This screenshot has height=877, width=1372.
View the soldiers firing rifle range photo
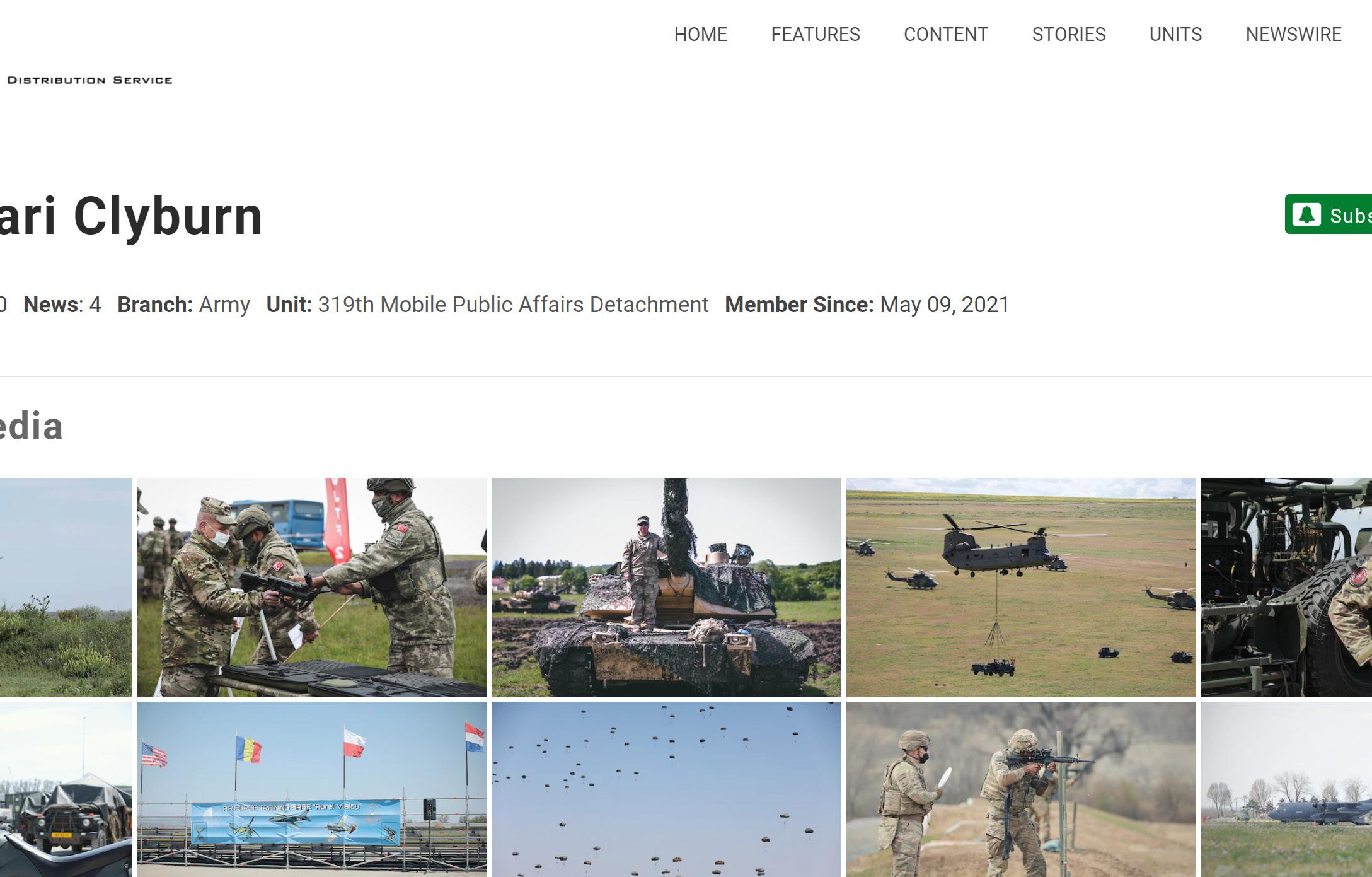[1020, 789]
